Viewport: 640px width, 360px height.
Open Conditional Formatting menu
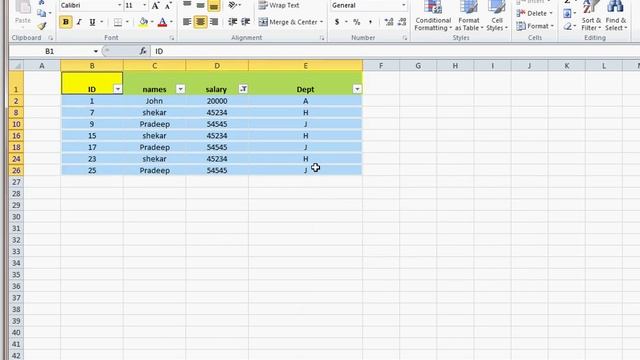[433, 16]
